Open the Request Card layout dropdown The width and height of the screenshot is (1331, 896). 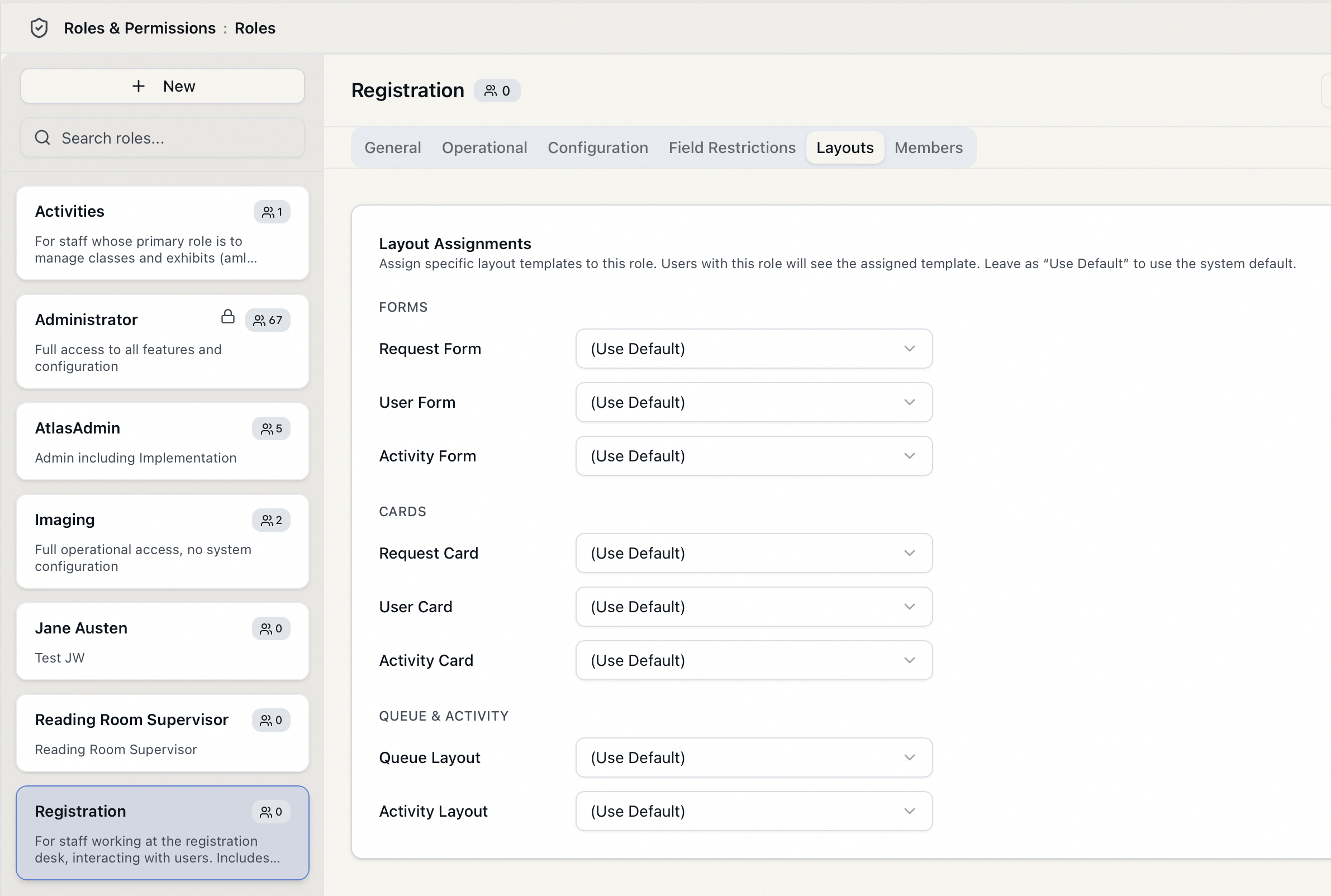coord(754,553)
